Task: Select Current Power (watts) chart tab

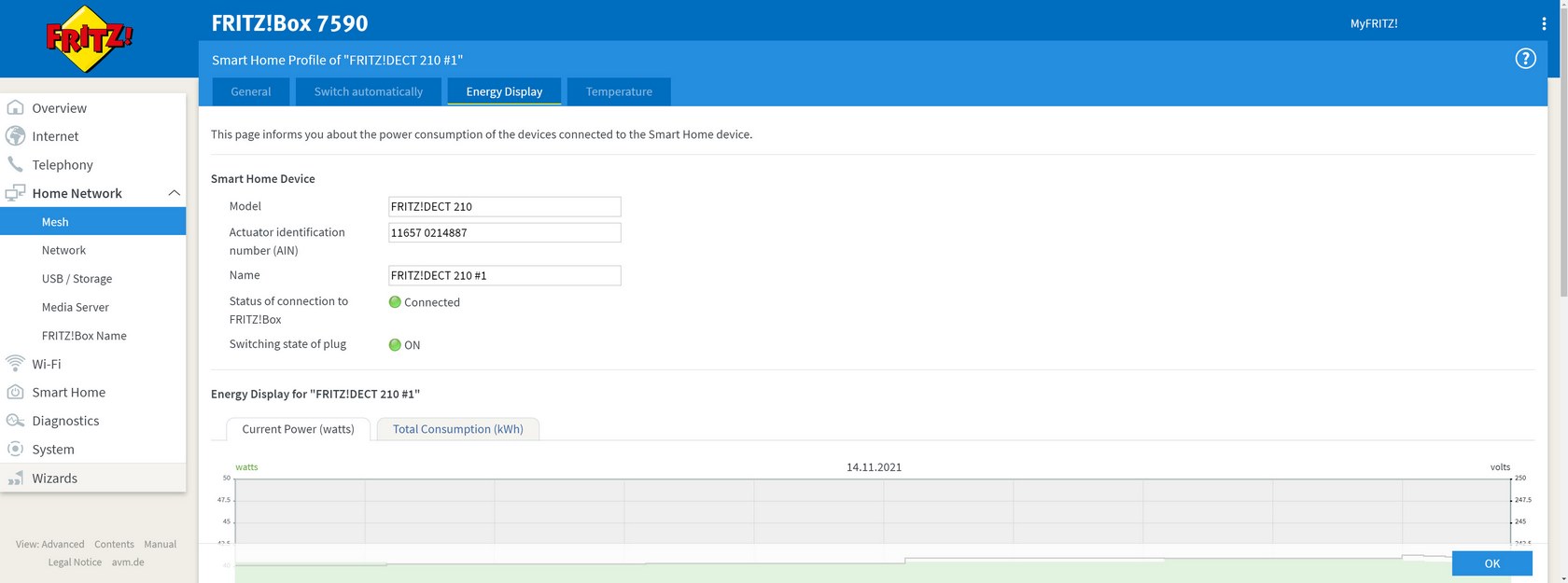Action: [298, 429]
